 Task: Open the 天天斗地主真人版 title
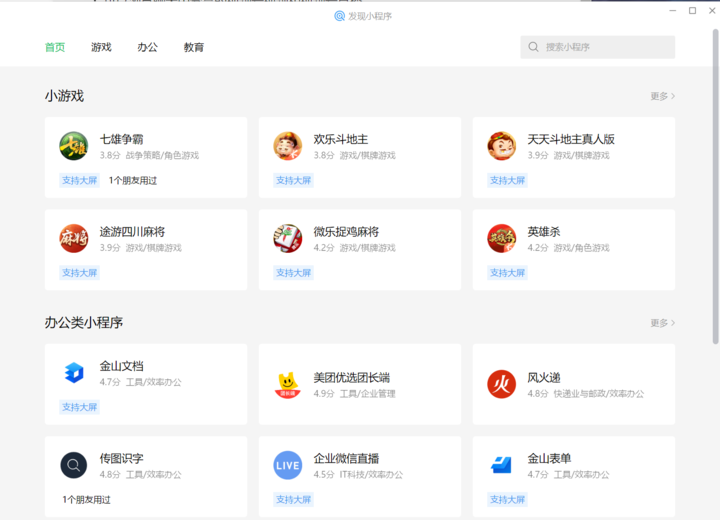(571, 139)
